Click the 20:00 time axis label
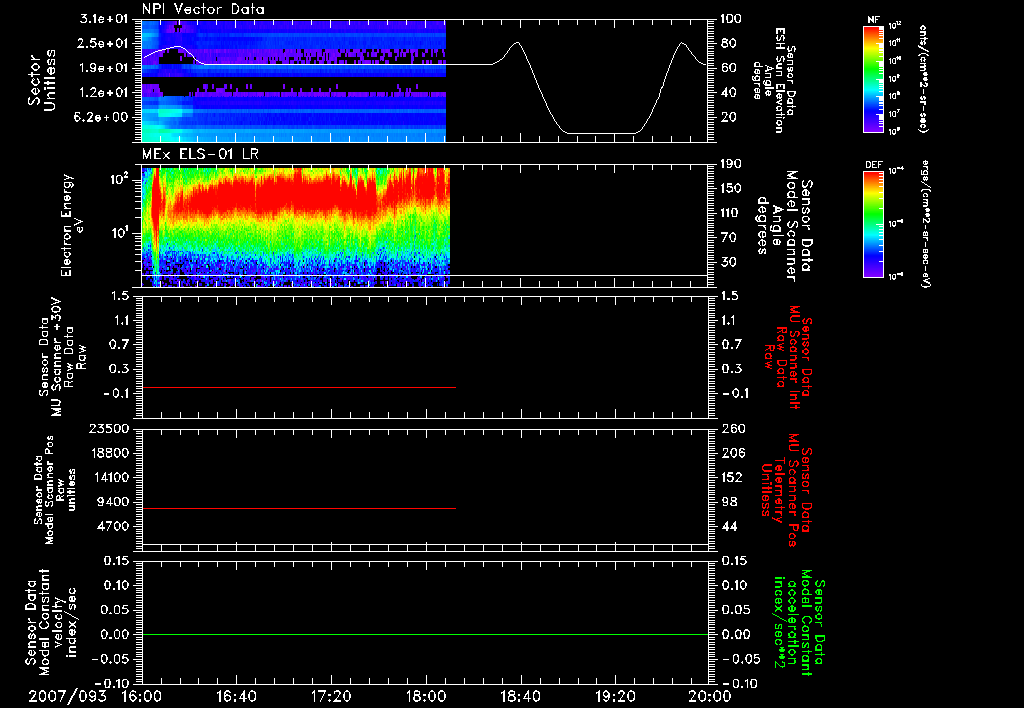 coord(710,696)
